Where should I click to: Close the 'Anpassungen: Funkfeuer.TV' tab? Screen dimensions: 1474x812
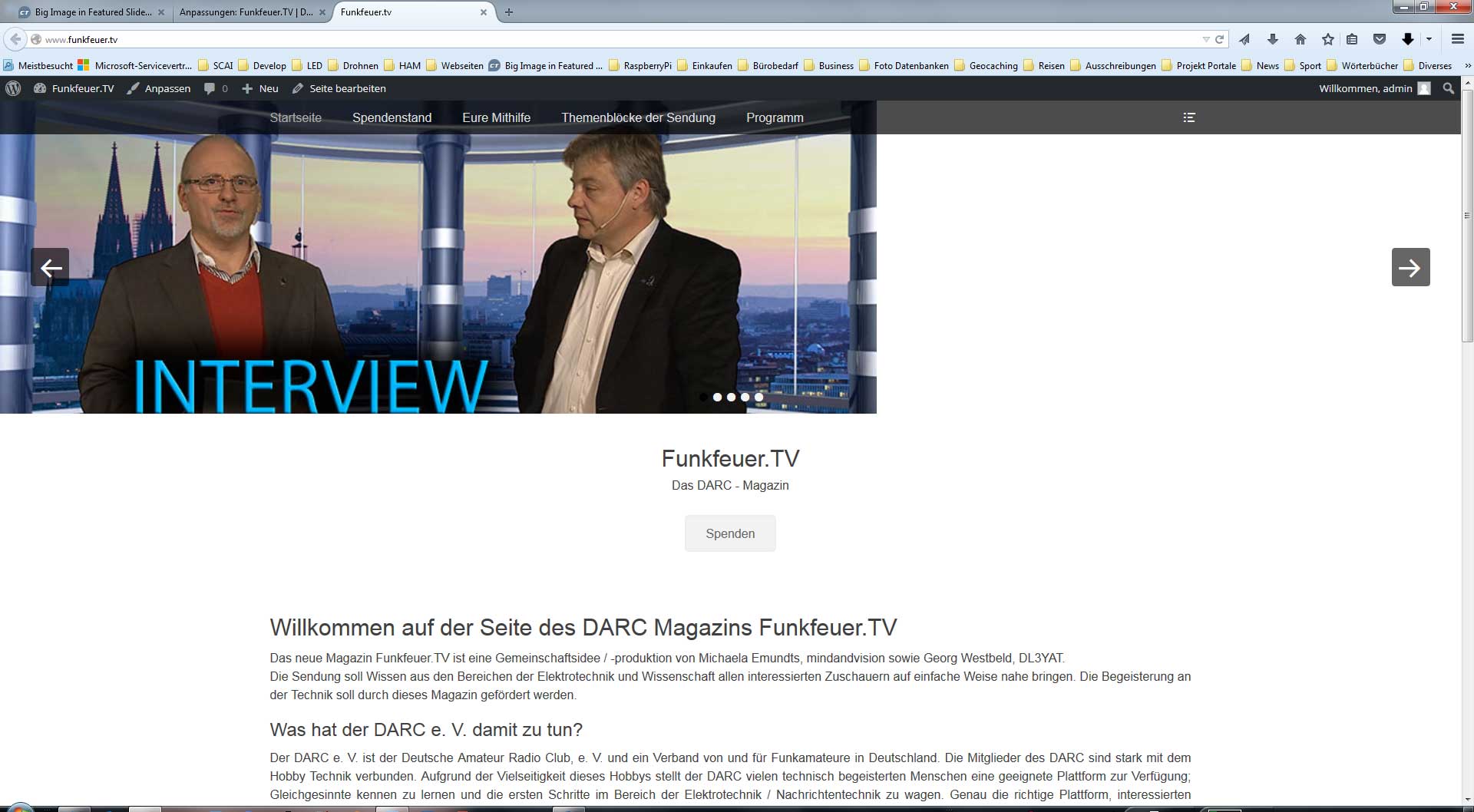coord(322,12)
